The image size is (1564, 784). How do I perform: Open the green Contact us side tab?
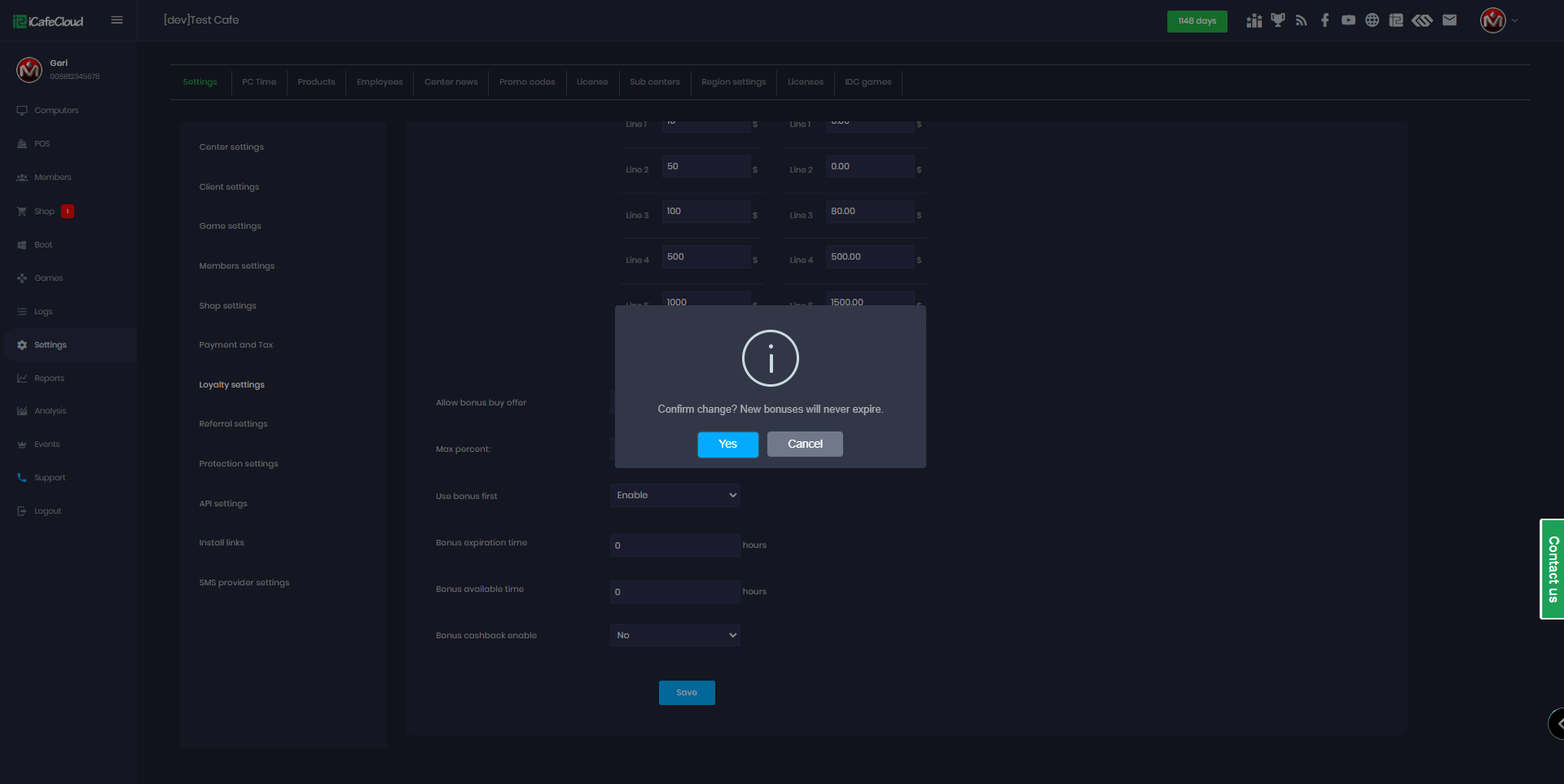click(x=1552, y=569)
